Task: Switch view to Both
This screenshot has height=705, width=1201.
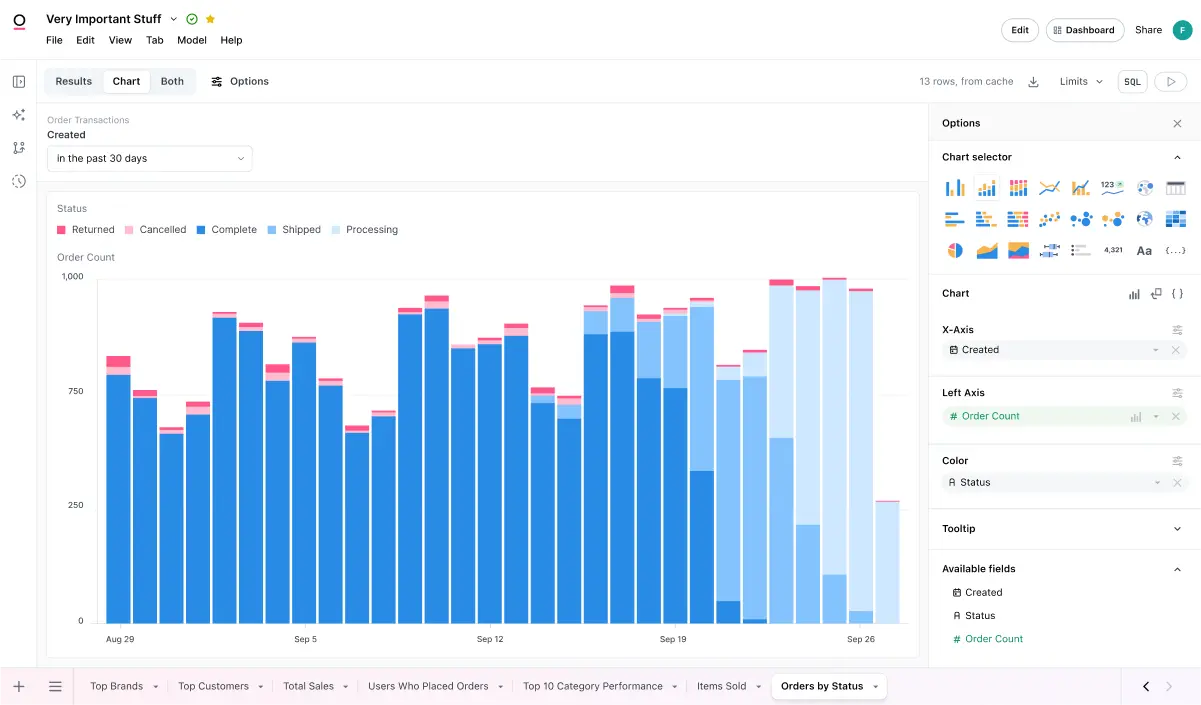Action: click(x=172, y=82)
